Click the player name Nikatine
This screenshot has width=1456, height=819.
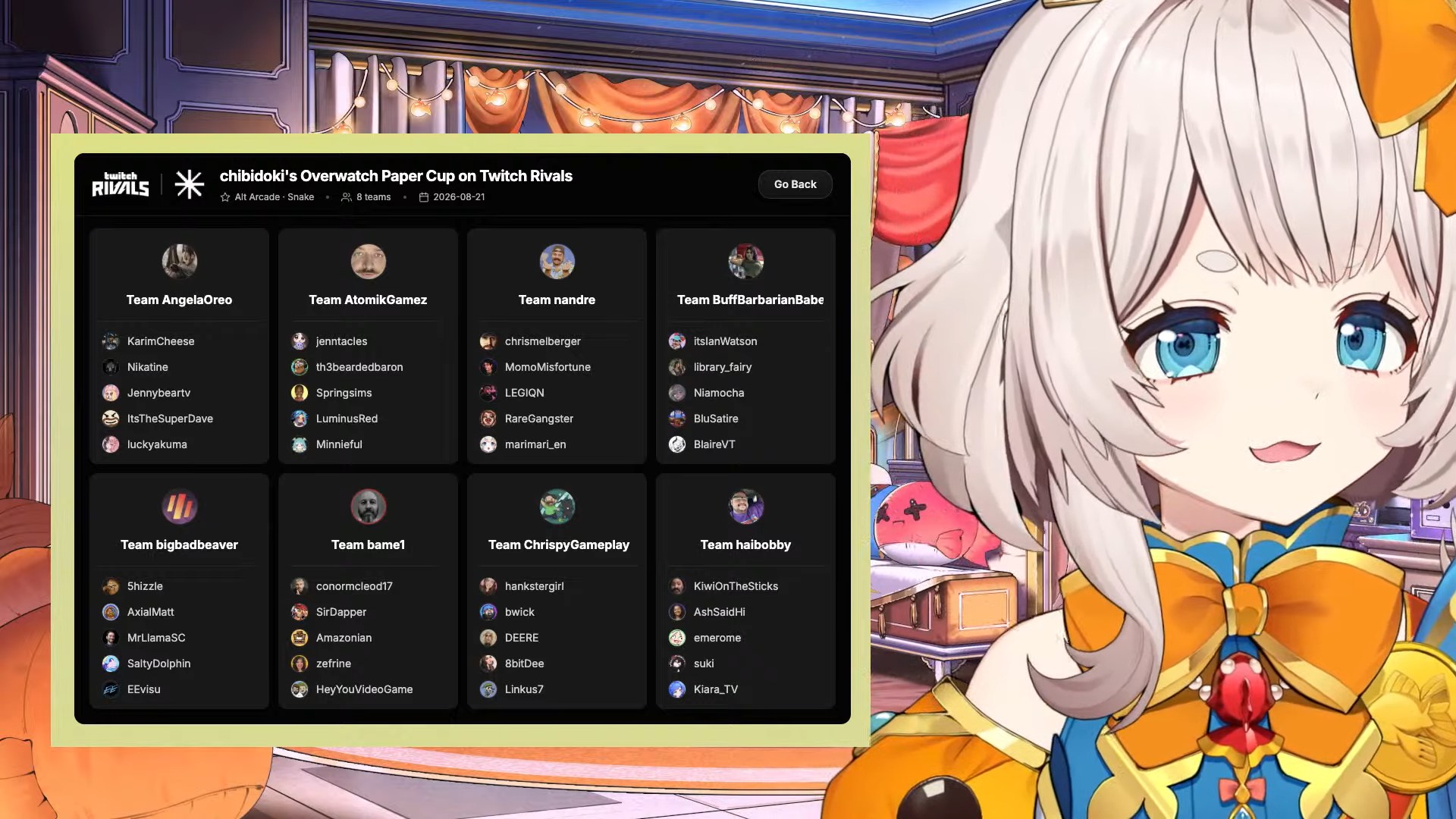[148, 367]
